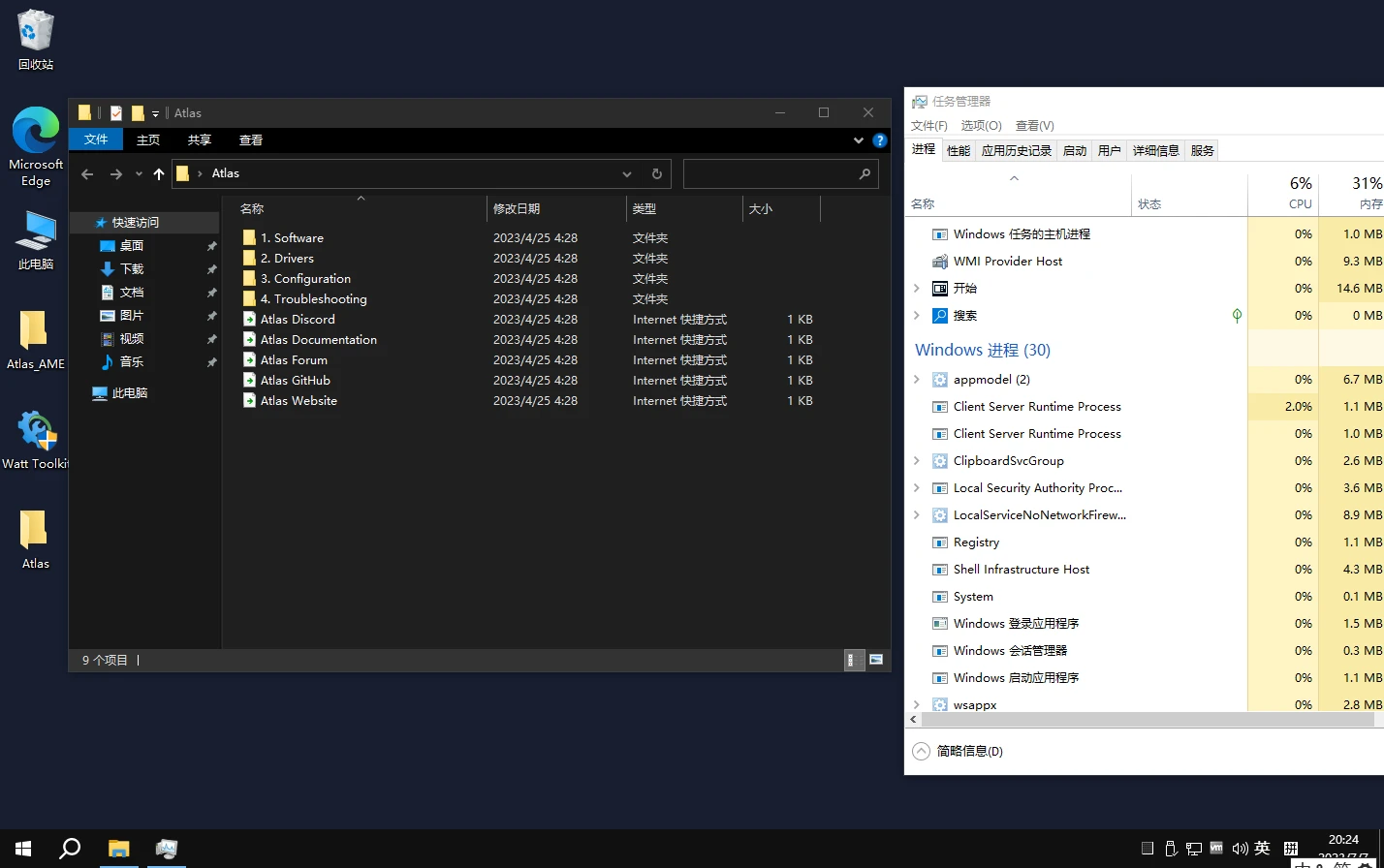Screen dimensions: 1384x868
Task: Open address bar history dropdown
Action: [627, 174]
